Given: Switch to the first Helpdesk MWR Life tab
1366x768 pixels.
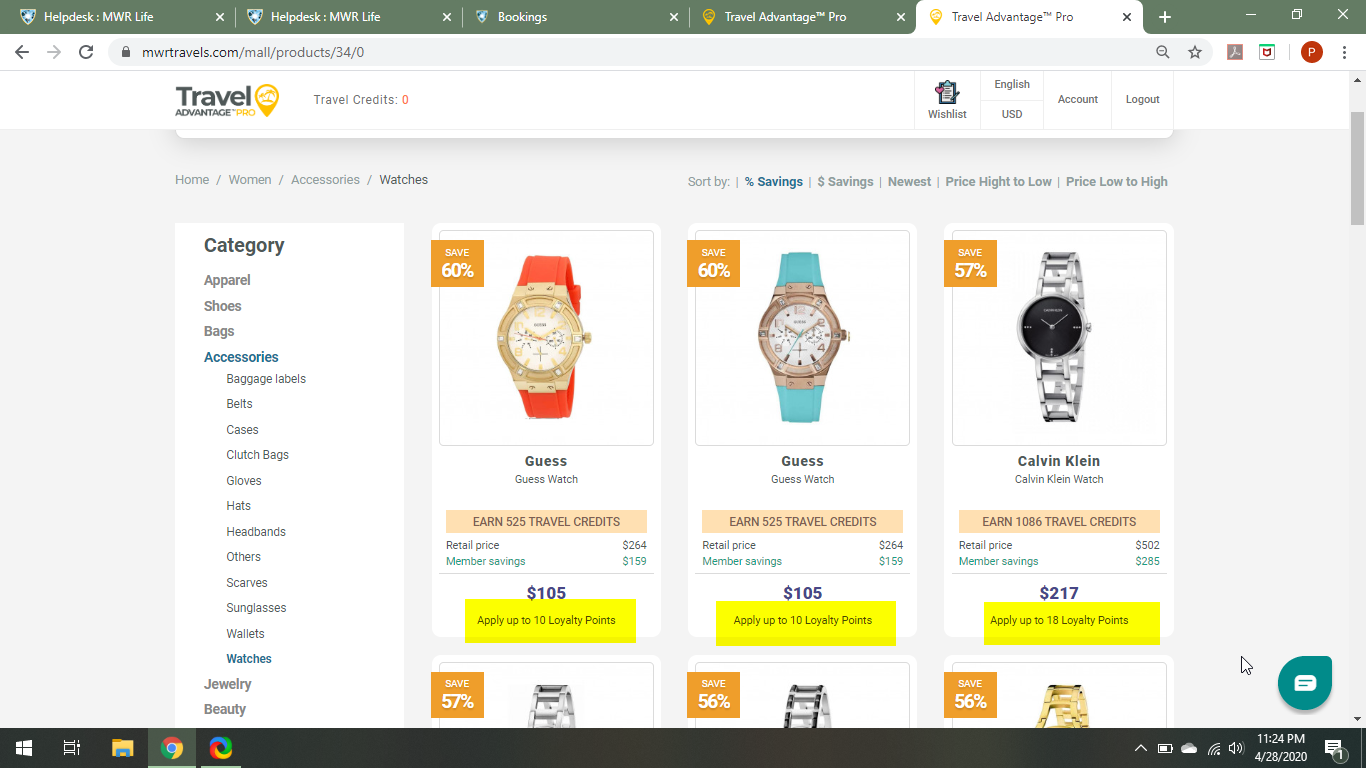Looking at the screenshot, I should [120, 17].
